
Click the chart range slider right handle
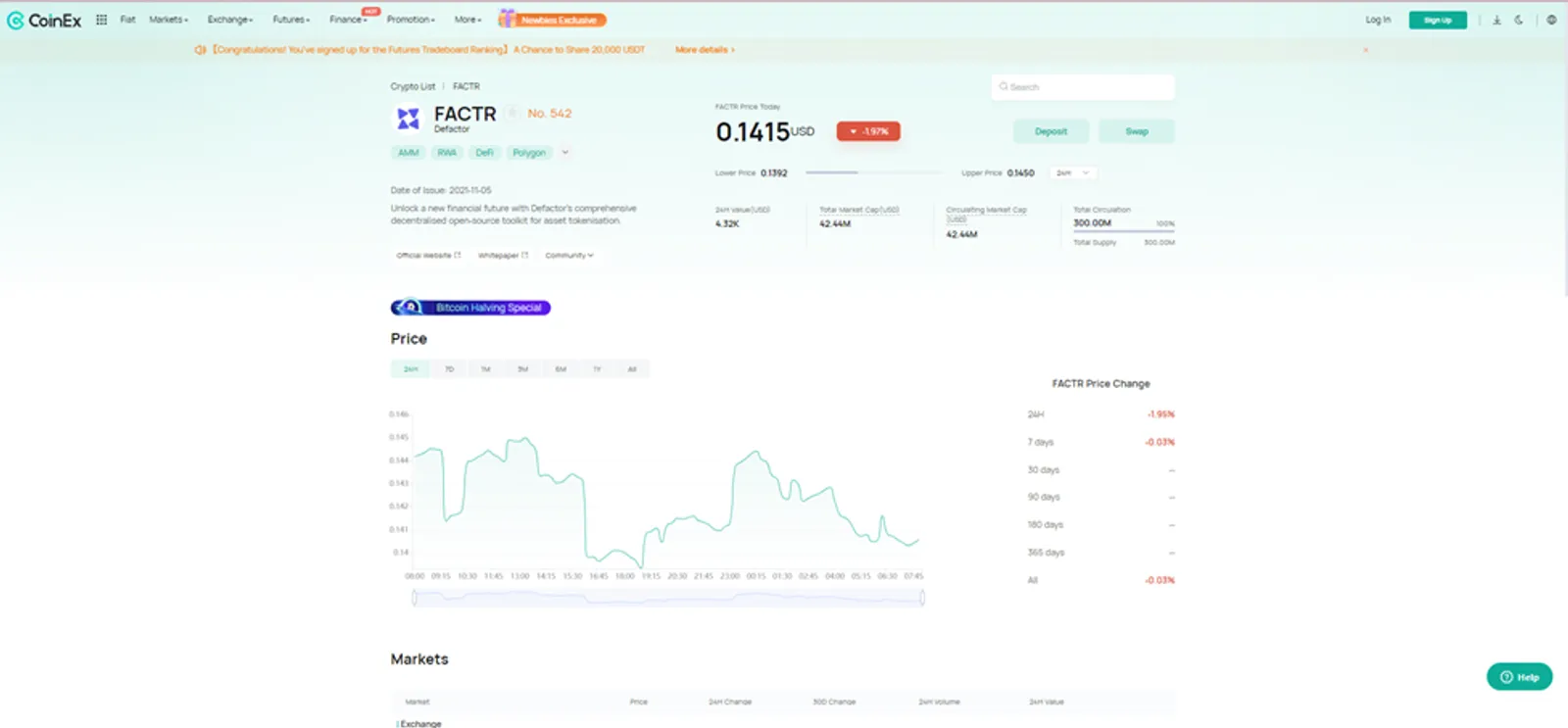click(x=922, y=598)
